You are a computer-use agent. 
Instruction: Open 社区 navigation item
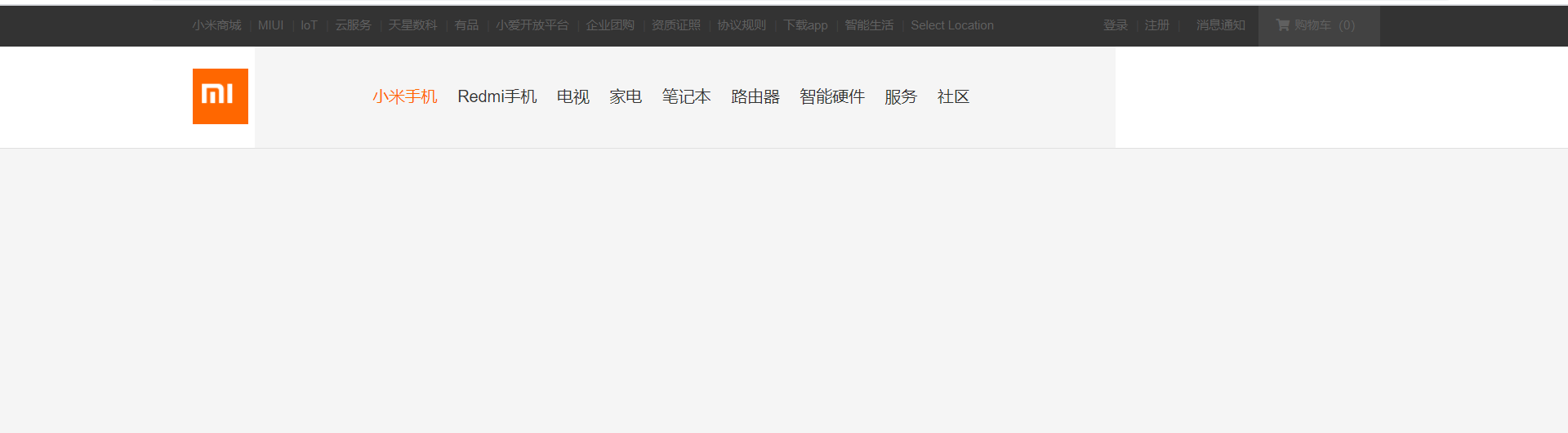tap(953, 96)
